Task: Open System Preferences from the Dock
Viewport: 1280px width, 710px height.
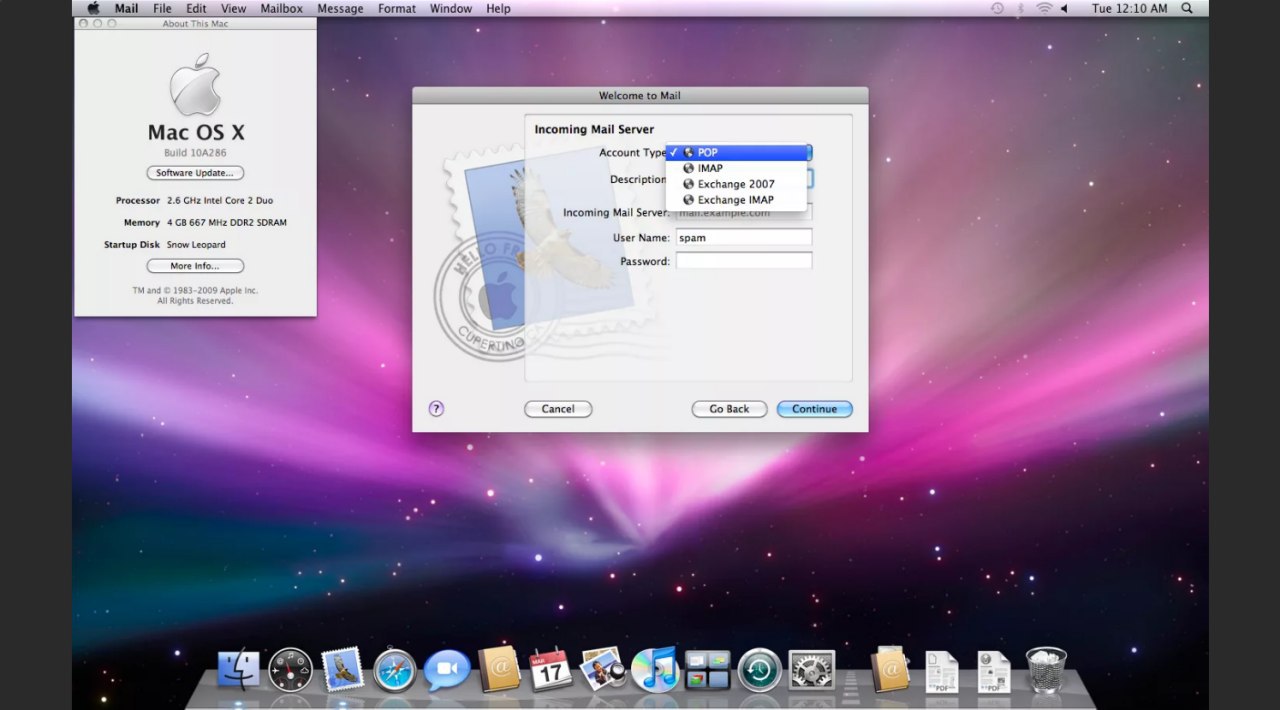Action: click(811, 669)
